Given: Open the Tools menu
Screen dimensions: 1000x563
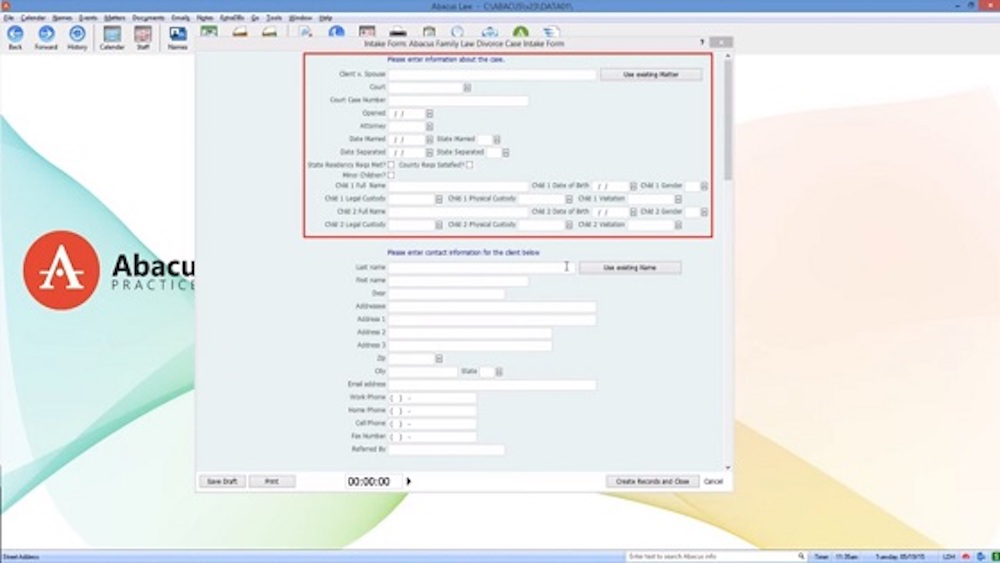Looking at the screenshot, I should click(x=274, y=18).
